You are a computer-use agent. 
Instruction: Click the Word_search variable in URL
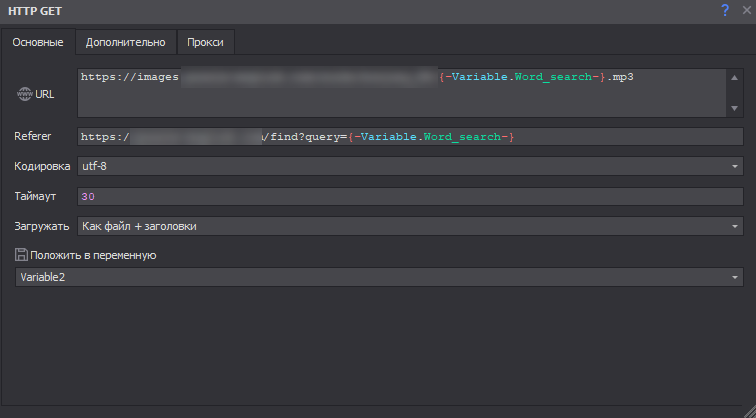click(x=552, y=76)
